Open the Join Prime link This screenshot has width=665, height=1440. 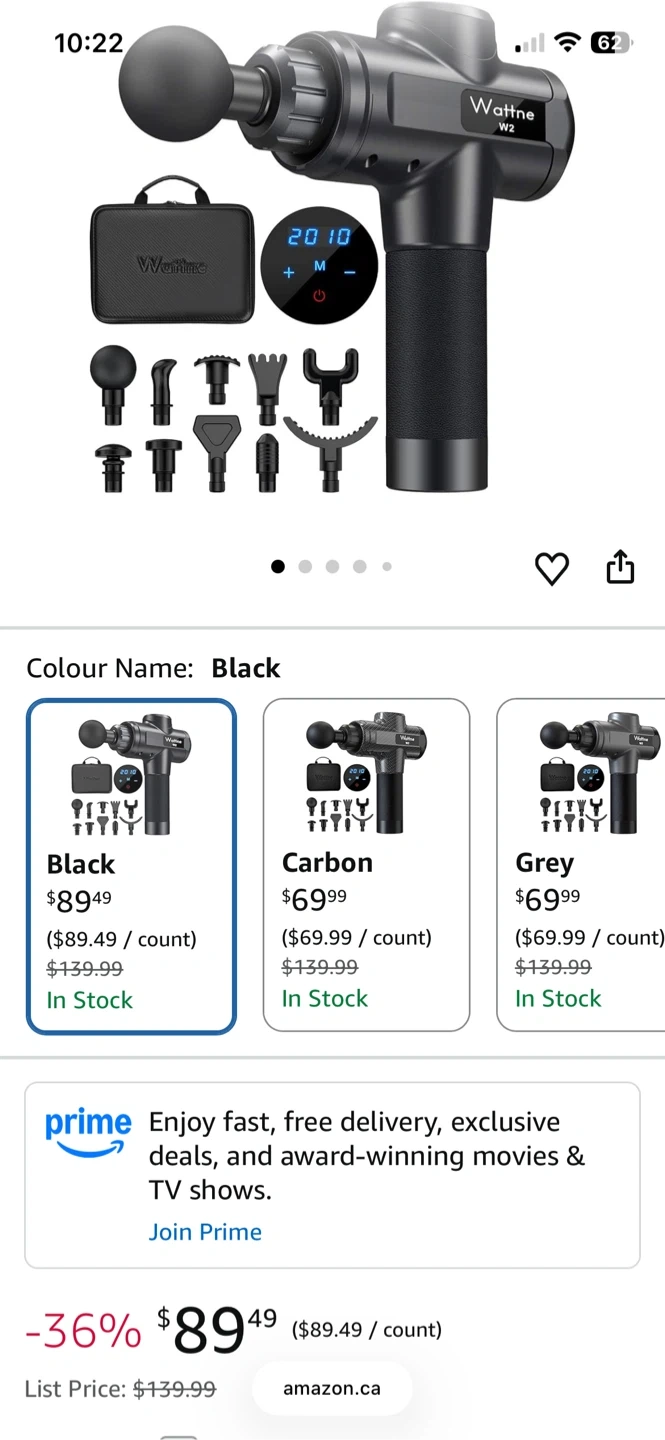[x=205, y=1232]
